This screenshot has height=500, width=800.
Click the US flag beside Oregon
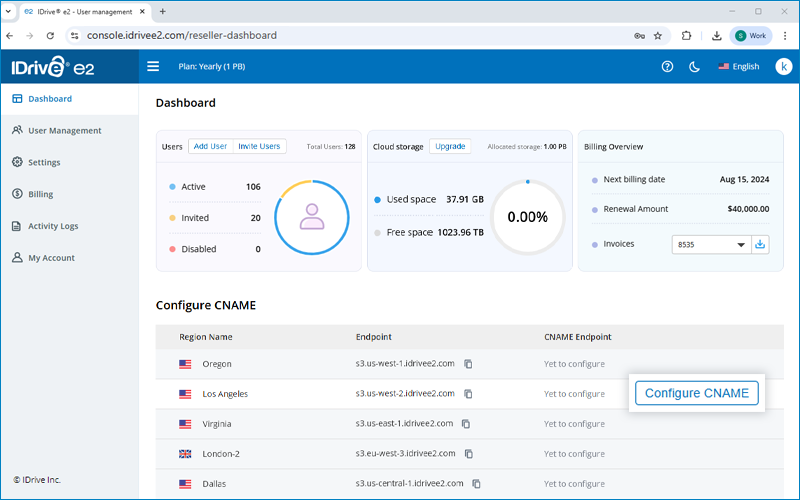(185, 364)
